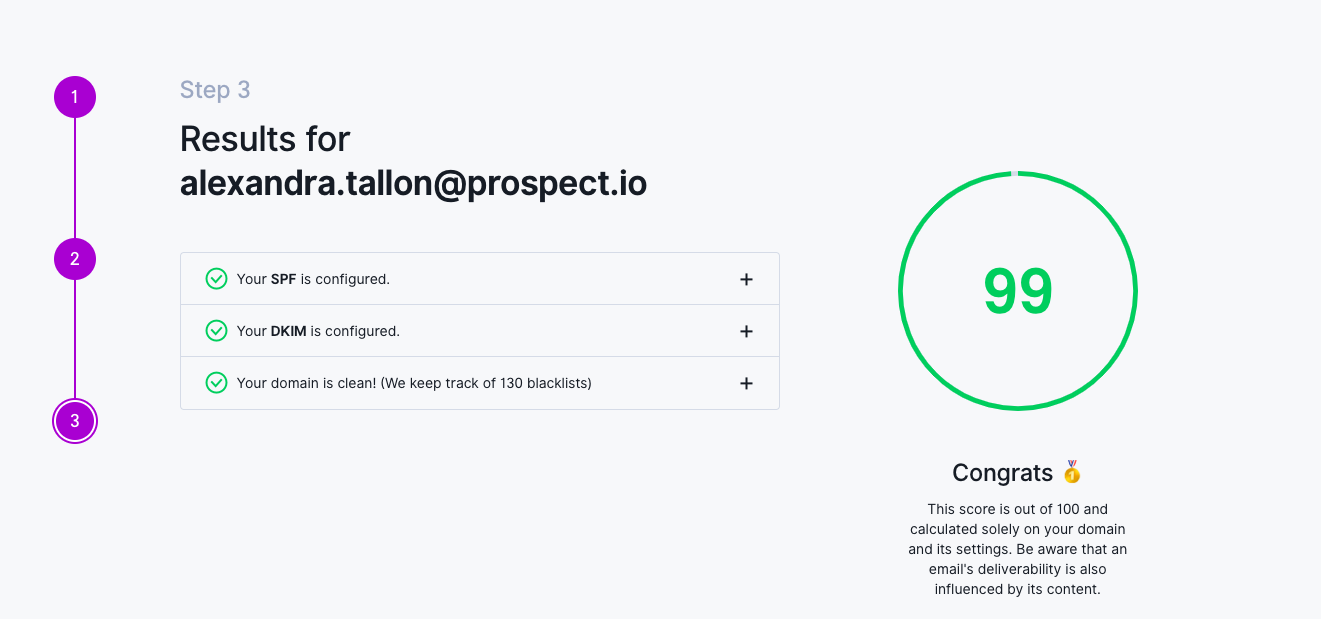Expand blacklist details with plus icon
The width and height of the screenshot is (1321, 619).
746,383
